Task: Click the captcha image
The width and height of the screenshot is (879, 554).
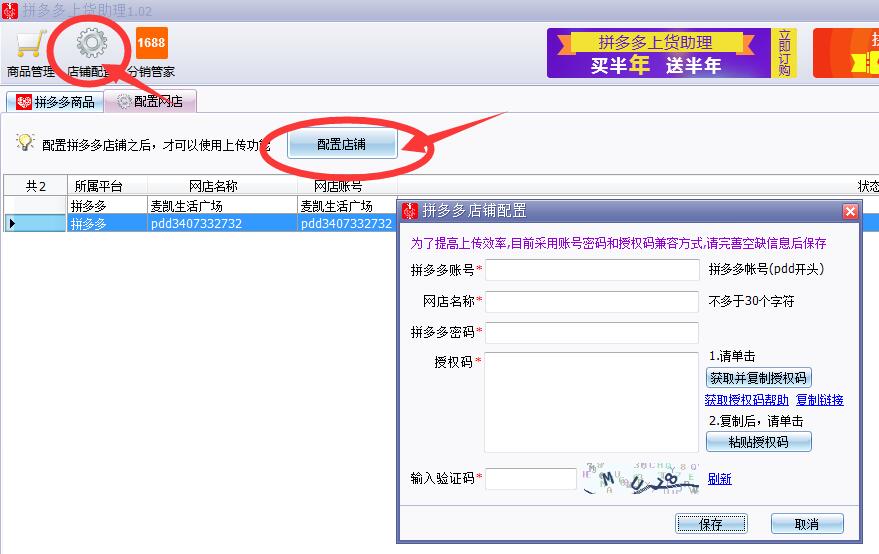Action: click(x=641, y=478)
